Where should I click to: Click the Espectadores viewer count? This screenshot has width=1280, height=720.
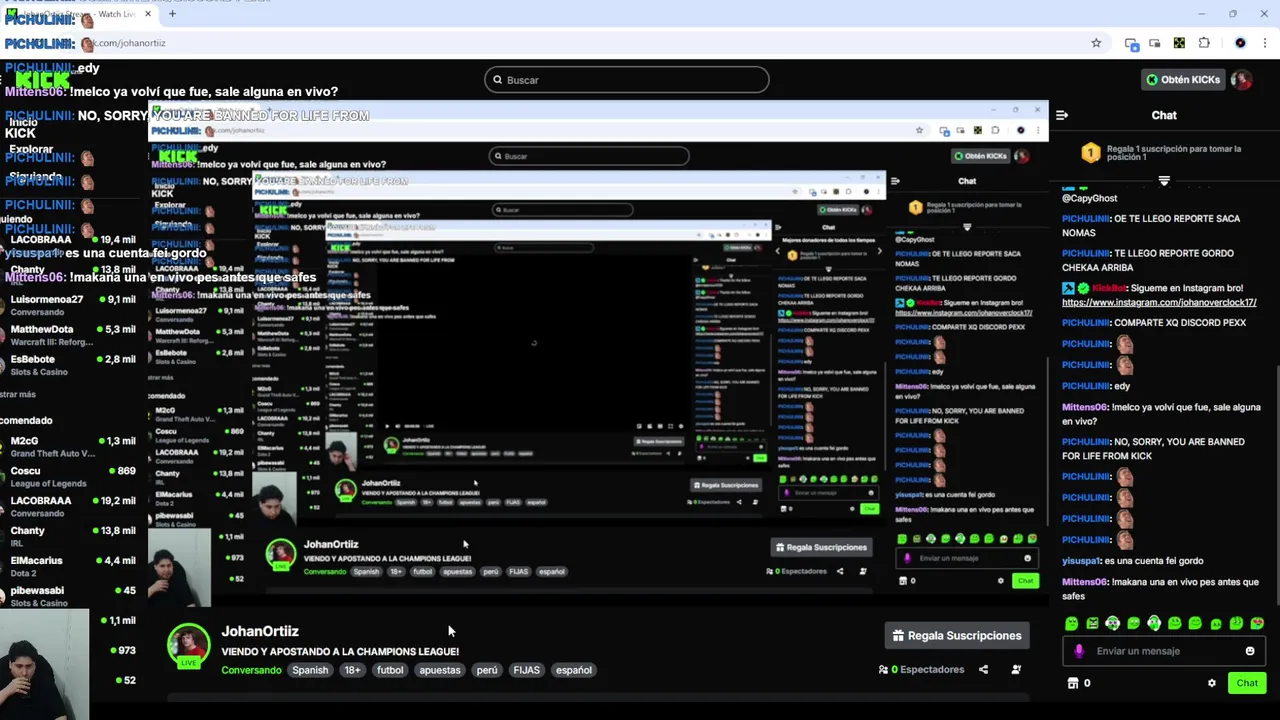[x=921, y=670]
